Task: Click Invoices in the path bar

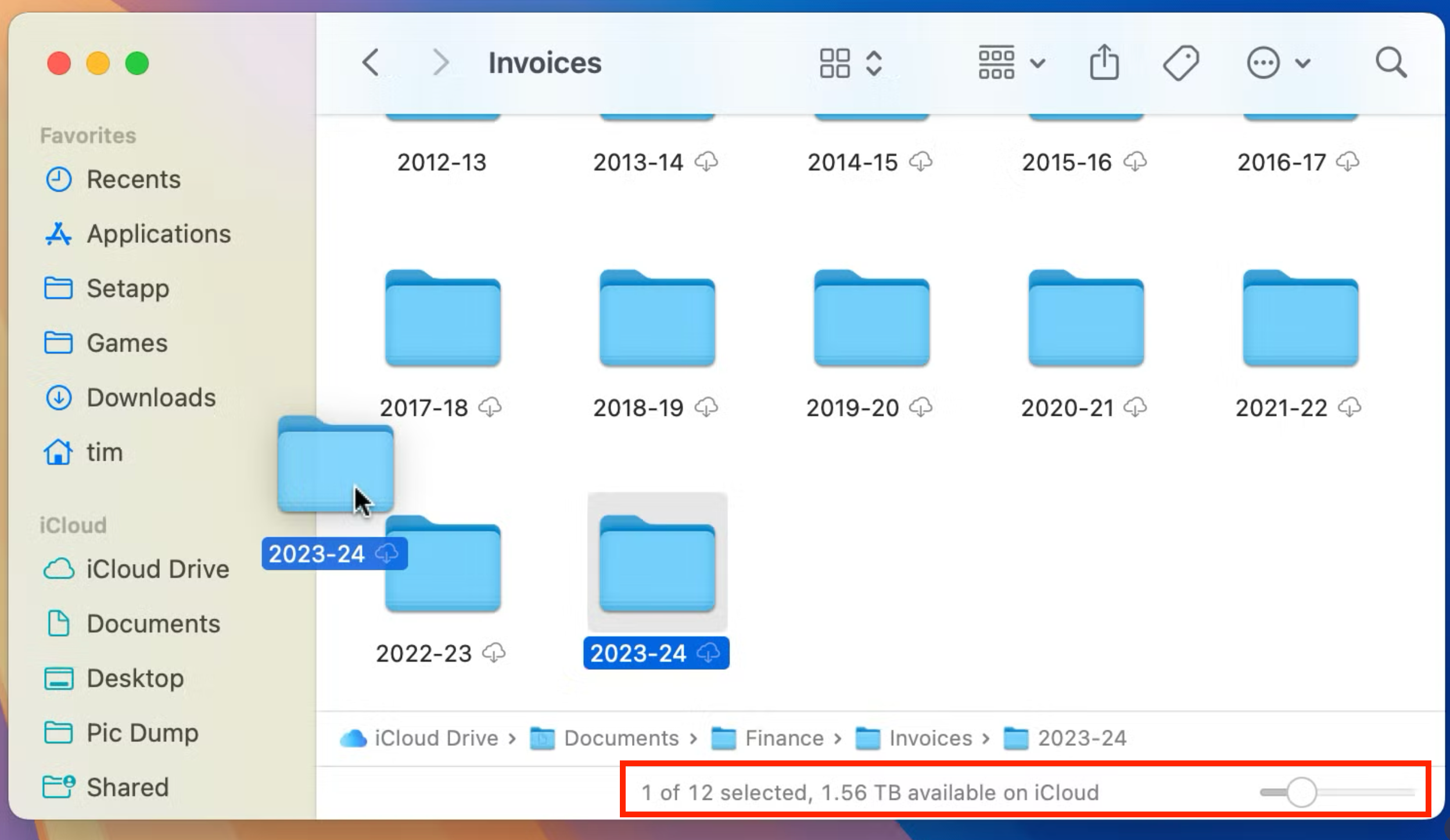Action: tap(914, 738)
